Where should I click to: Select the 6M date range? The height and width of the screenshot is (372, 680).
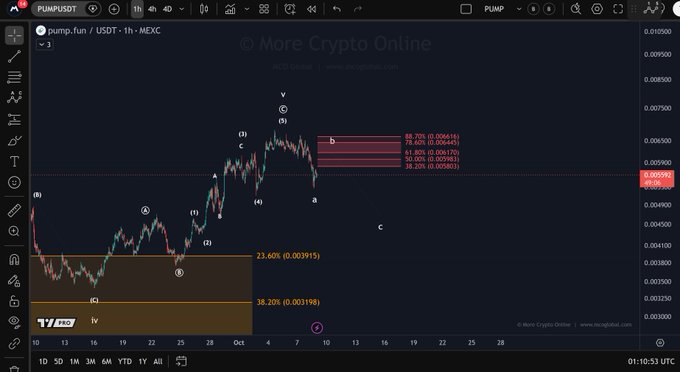pos(107,361)
